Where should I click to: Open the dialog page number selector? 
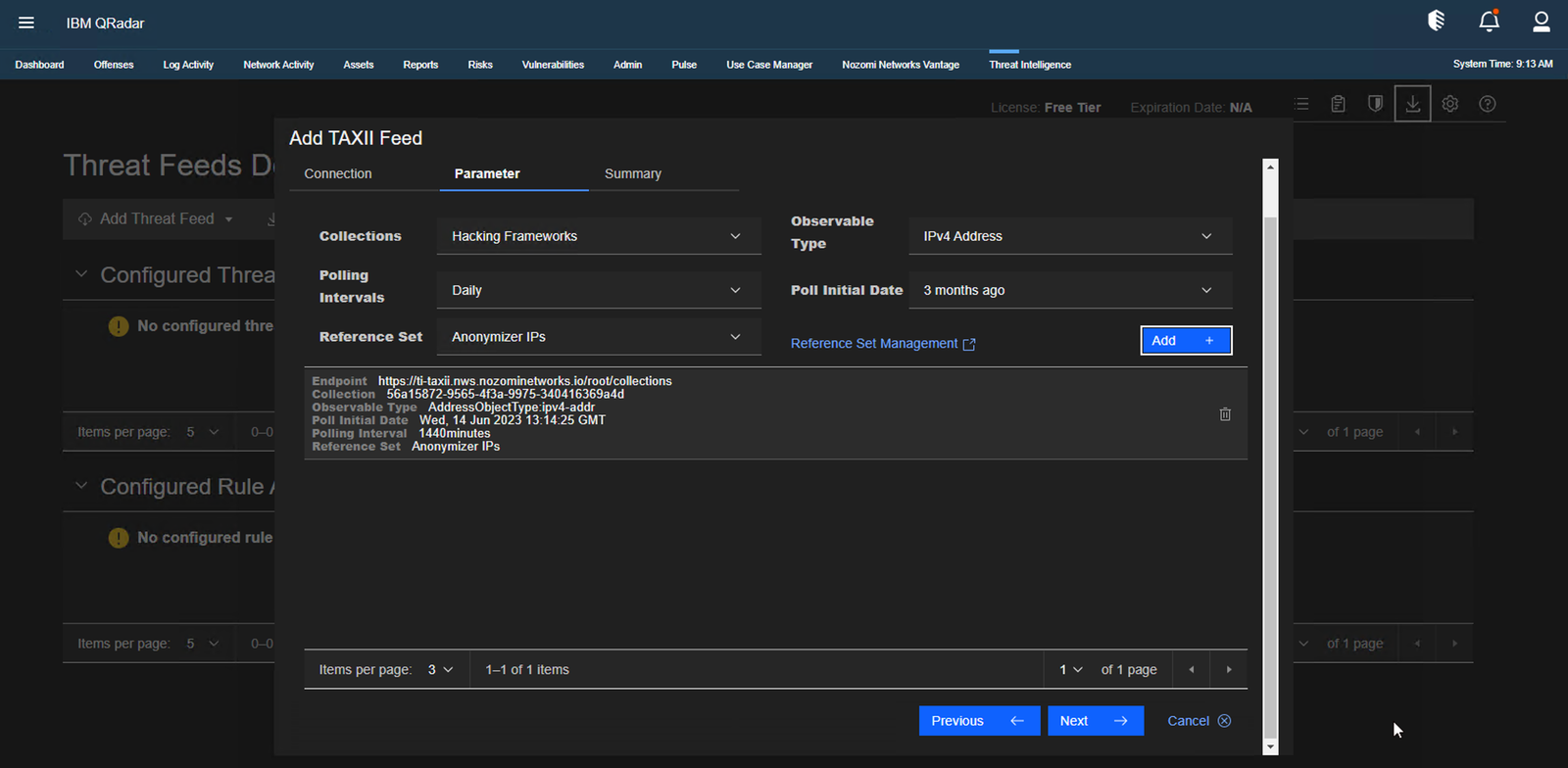coord(1070,670)
